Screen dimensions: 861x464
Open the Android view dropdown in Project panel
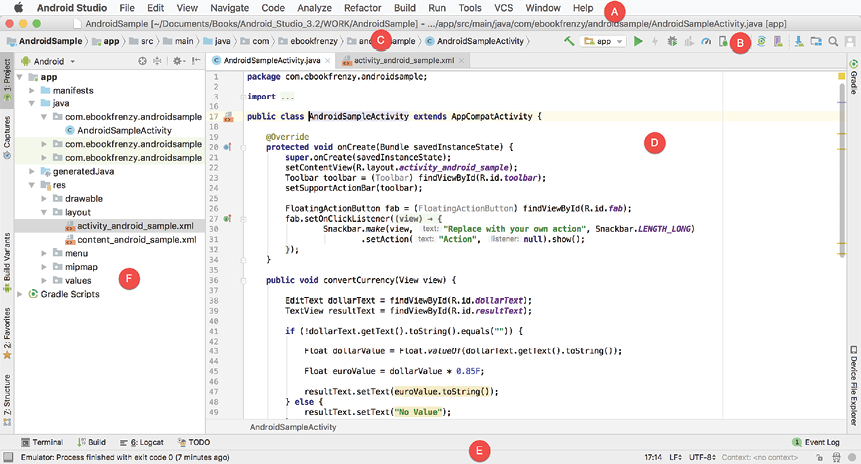coord(48,61)
